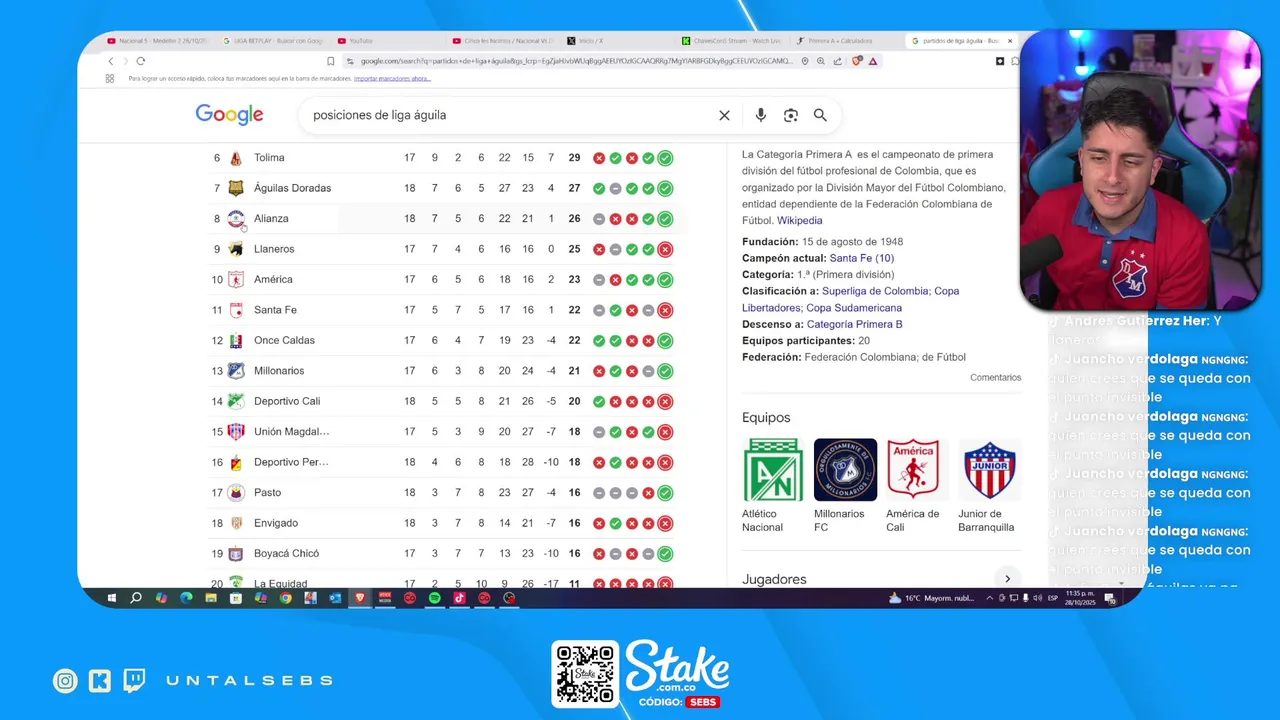
Task: Click Comentarios feedback link
Action: [995, 378]
